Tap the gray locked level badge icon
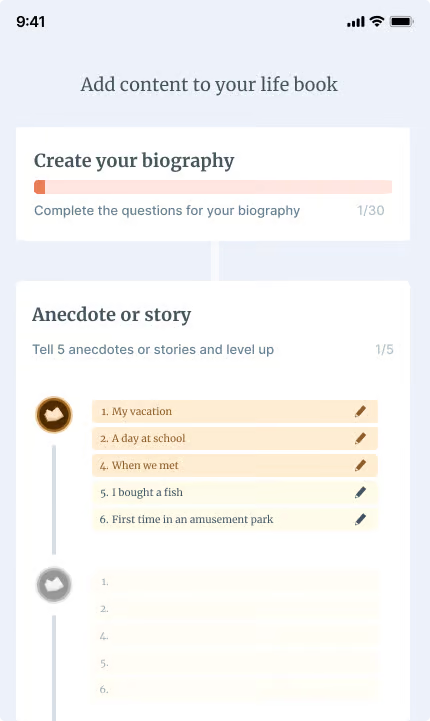This screenshot has height=721, width=430. [54, 585]
